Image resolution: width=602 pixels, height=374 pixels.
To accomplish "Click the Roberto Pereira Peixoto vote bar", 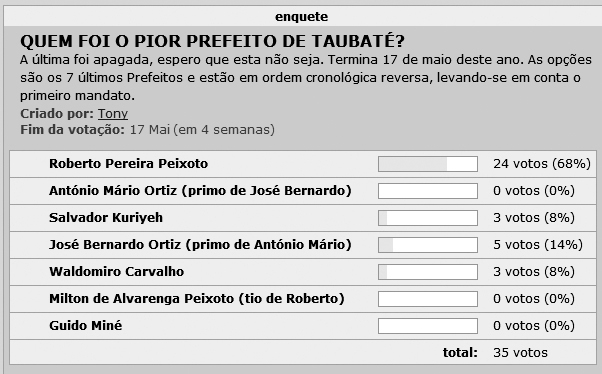I will click(428, 164).
